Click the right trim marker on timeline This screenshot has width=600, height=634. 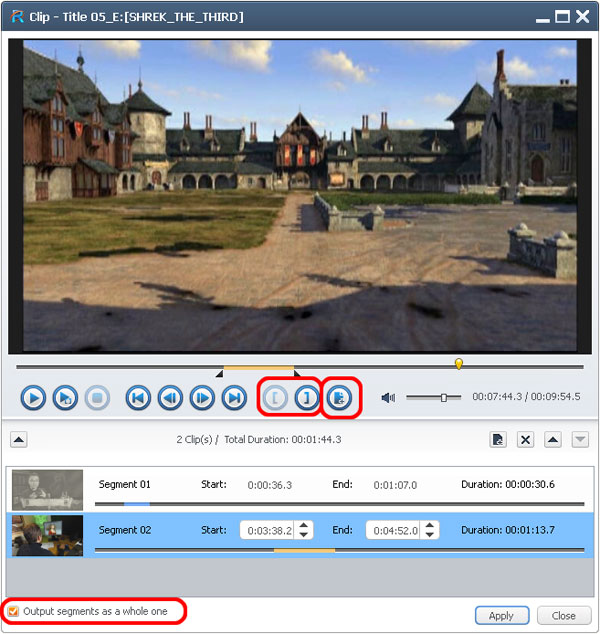click(297, 373)
